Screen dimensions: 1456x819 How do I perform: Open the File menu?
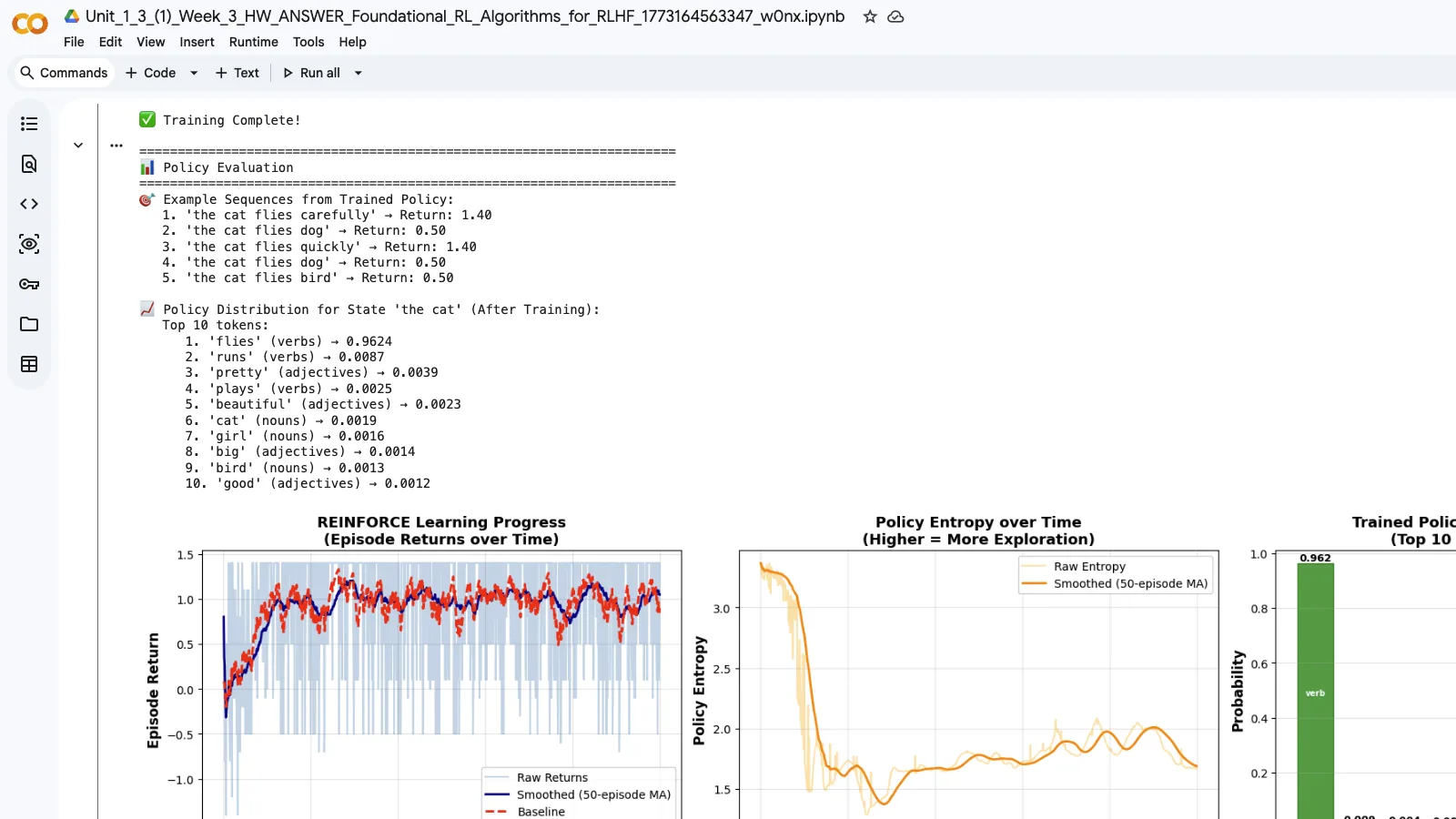74,42
